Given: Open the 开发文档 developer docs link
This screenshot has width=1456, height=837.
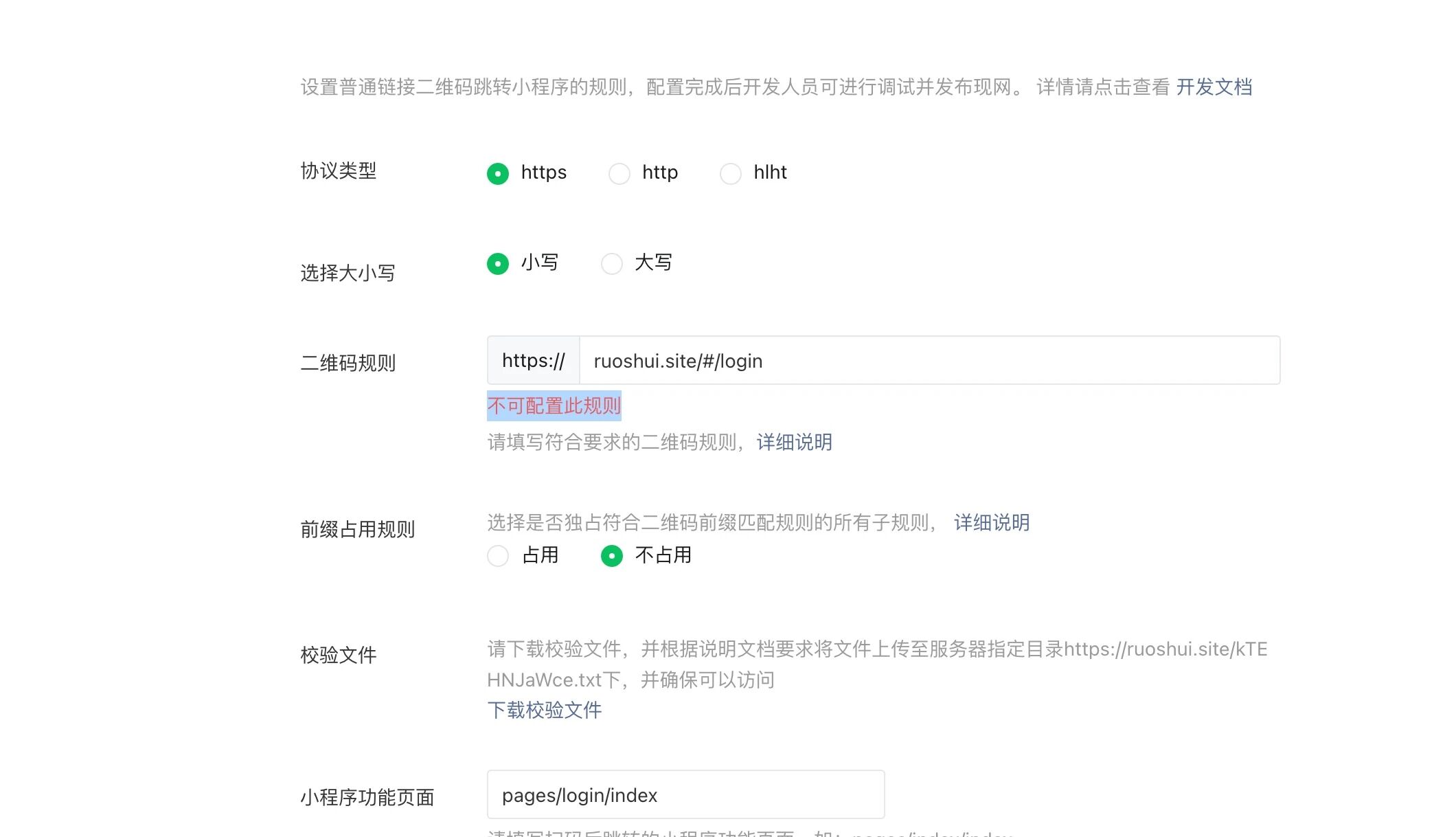Looking at the screenshot, I should (1214, 87).
